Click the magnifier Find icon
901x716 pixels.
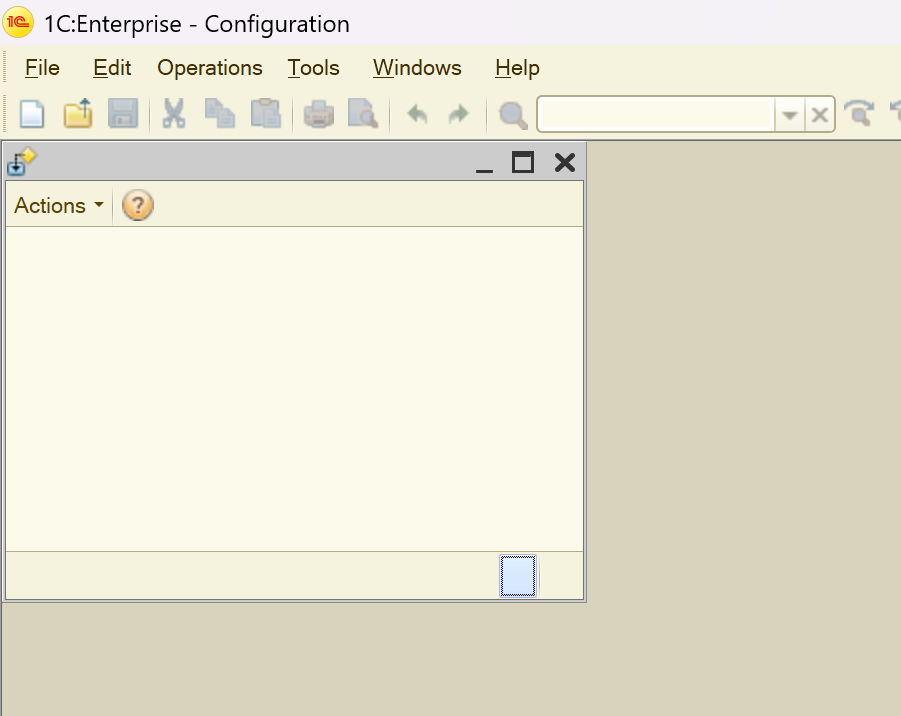point(513,115)
